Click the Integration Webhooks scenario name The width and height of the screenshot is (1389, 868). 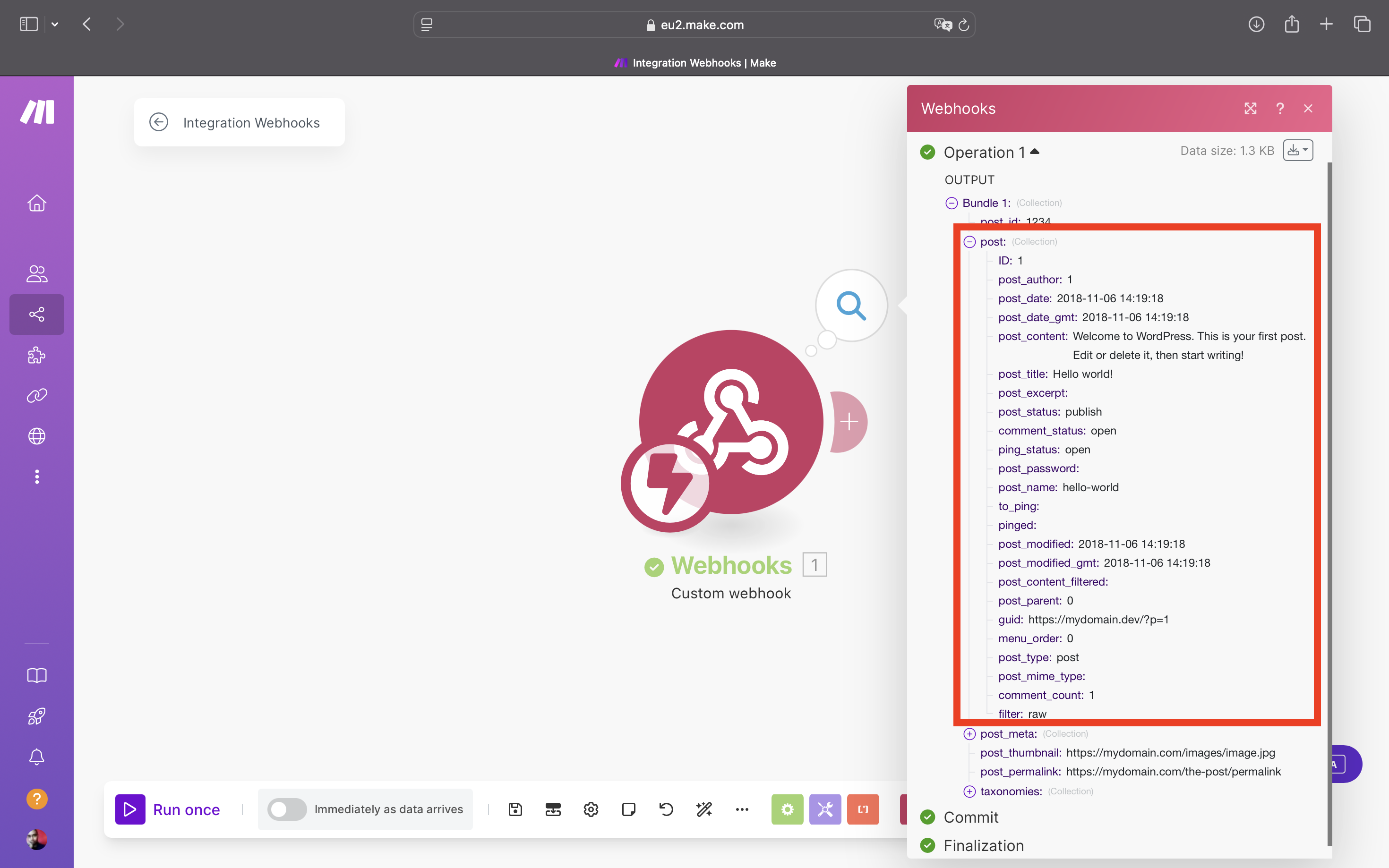[251, 123]
